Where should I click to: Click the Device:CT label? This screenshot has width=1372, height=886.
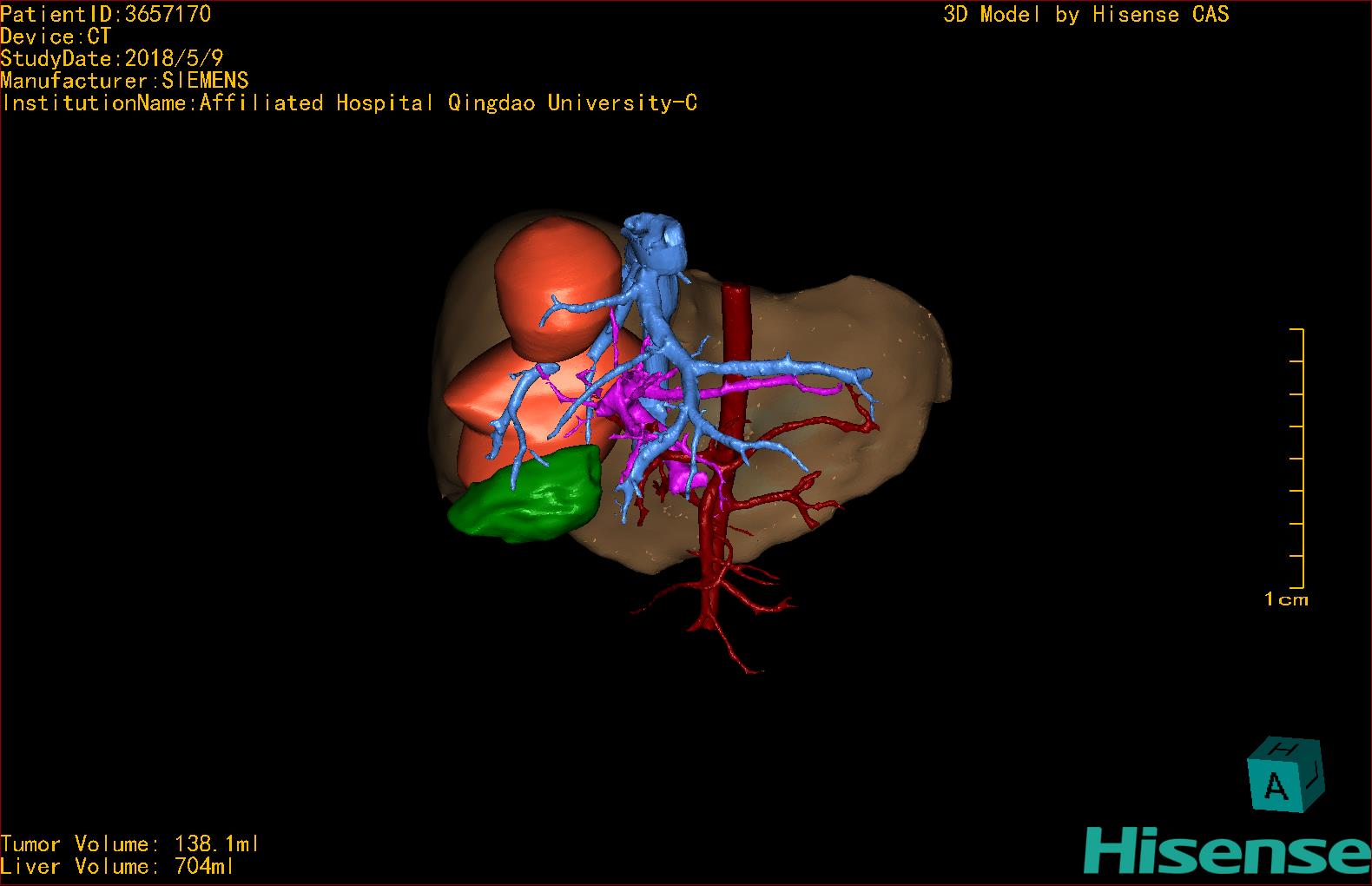point(56,36)
